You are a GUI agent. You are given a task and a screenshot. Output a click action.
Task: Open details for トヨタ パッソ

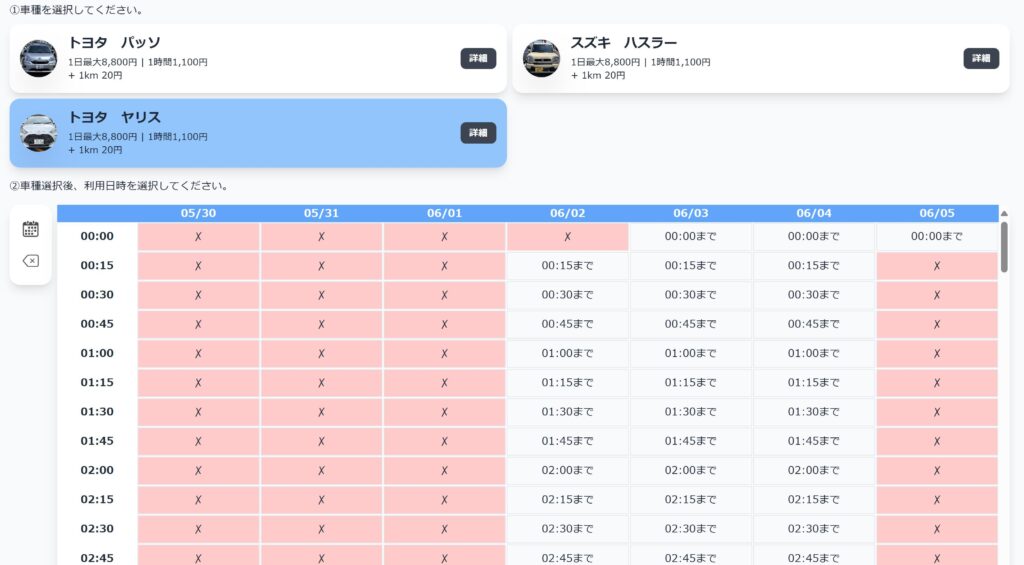tap(478, 58)
